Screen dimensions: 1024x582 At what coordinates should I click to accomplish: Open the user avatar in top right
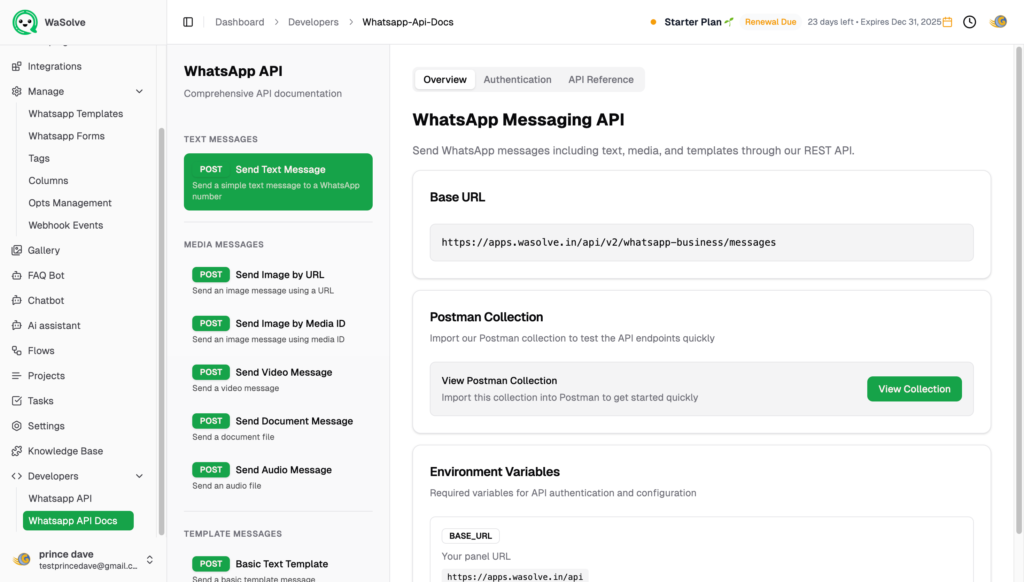tap(998, 22)
